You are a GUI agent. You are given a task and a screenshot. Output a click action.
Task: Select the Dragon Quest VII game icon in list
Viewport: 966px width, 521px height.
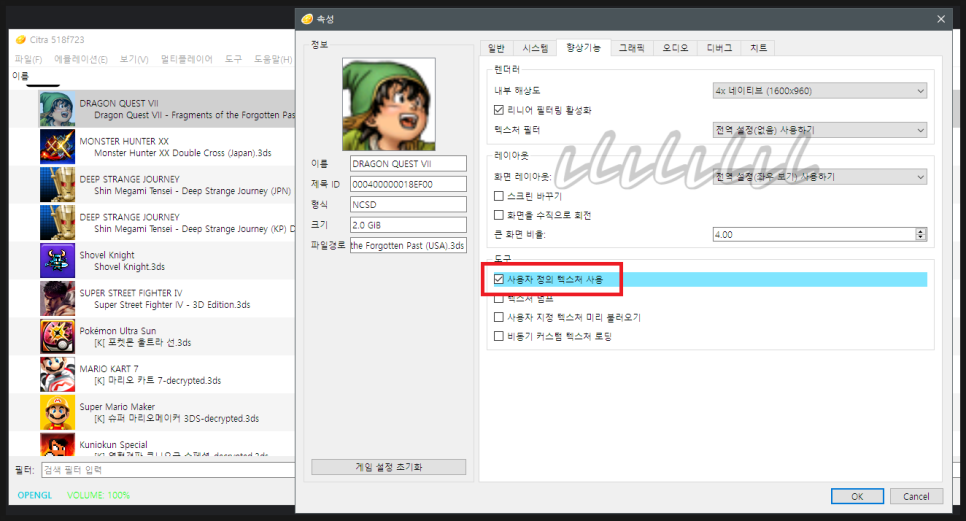[x=57, y=109]
